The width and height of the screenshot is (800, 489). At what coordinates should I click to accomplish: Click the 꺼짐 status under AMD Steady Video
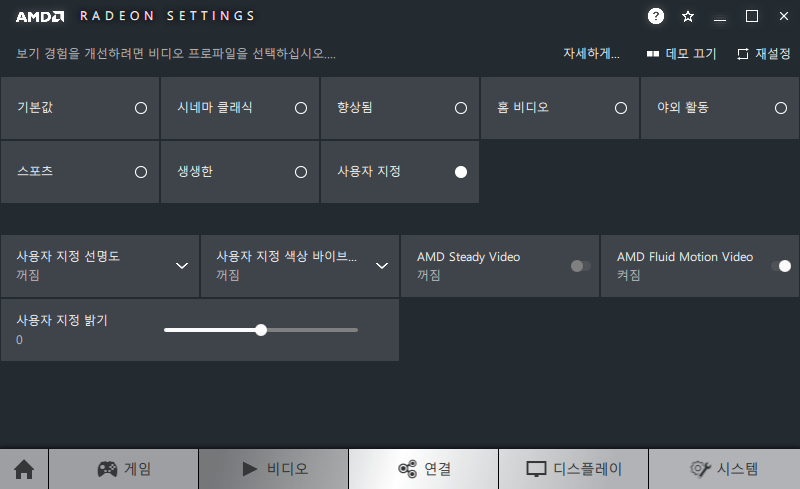click(x=429, y=276)
